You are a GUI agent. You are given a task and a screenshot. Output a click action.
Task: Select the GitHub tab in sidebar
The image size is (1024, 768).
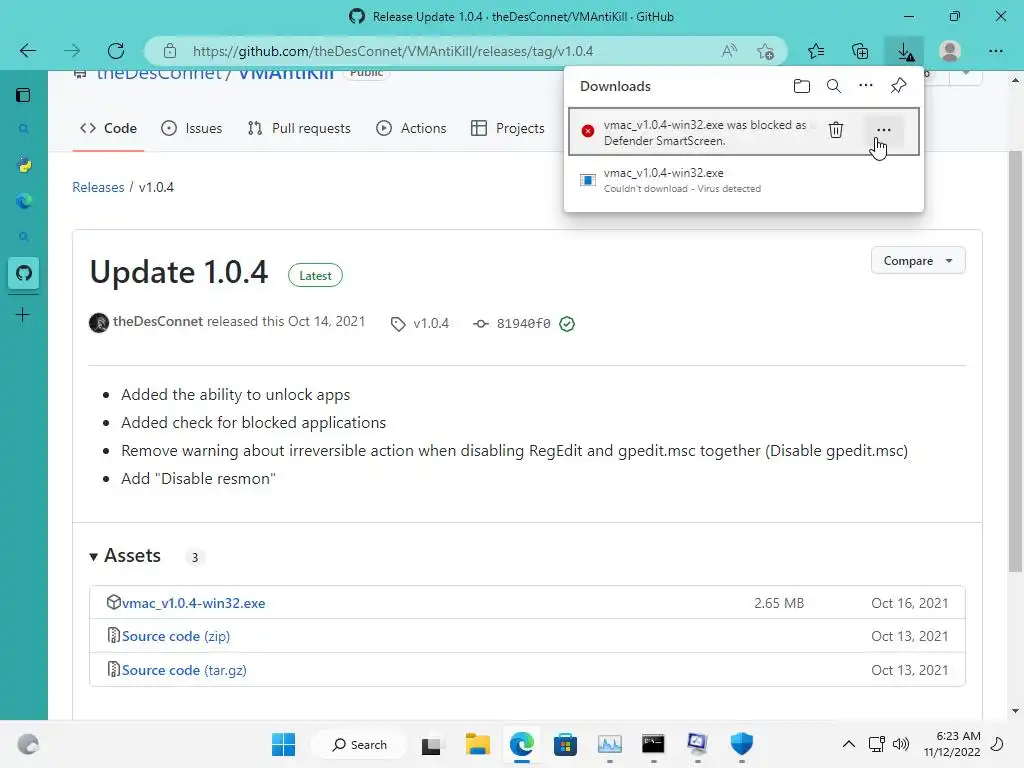tap(24, 273)
